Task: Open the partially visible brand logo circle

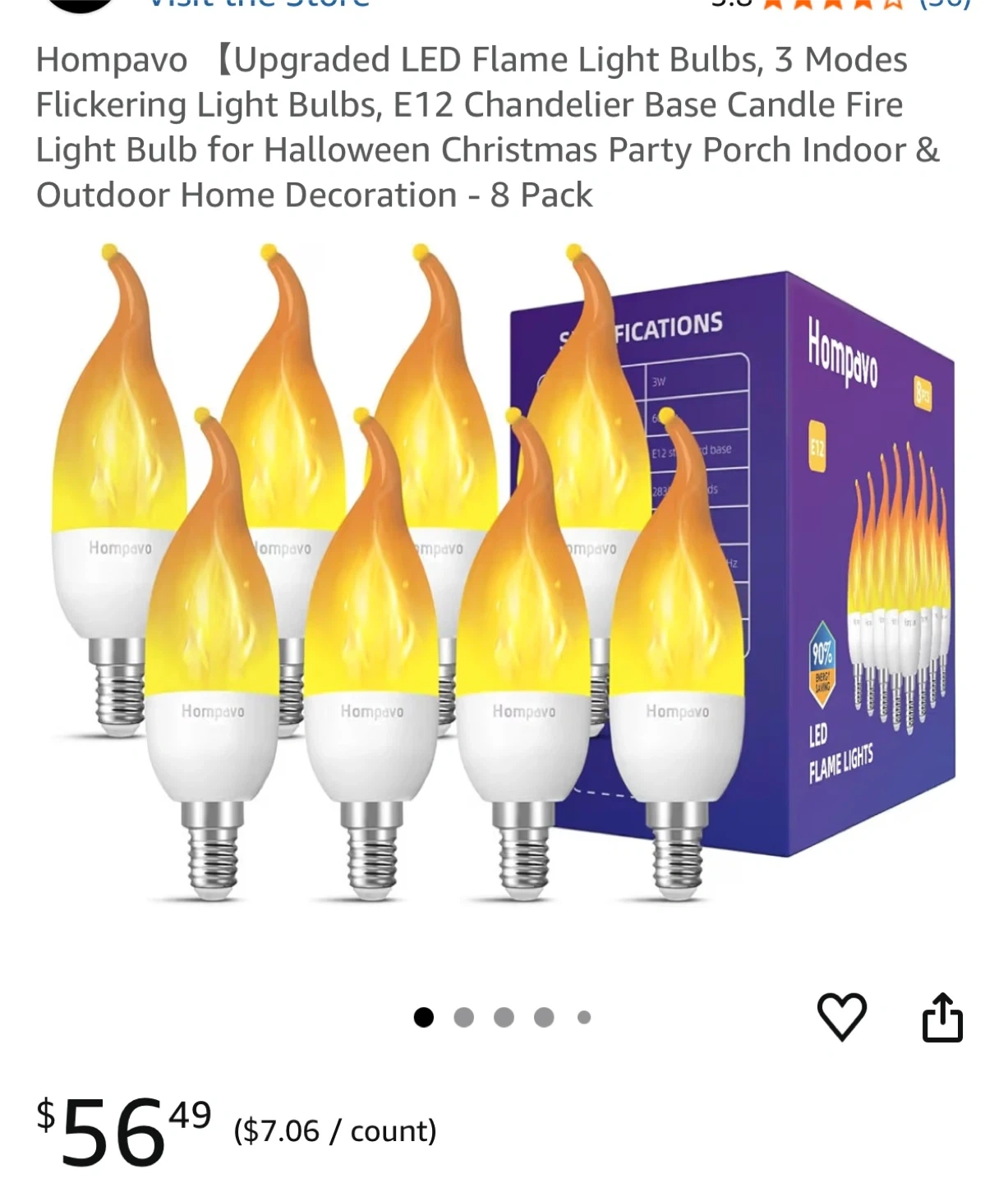Action: 80,6
